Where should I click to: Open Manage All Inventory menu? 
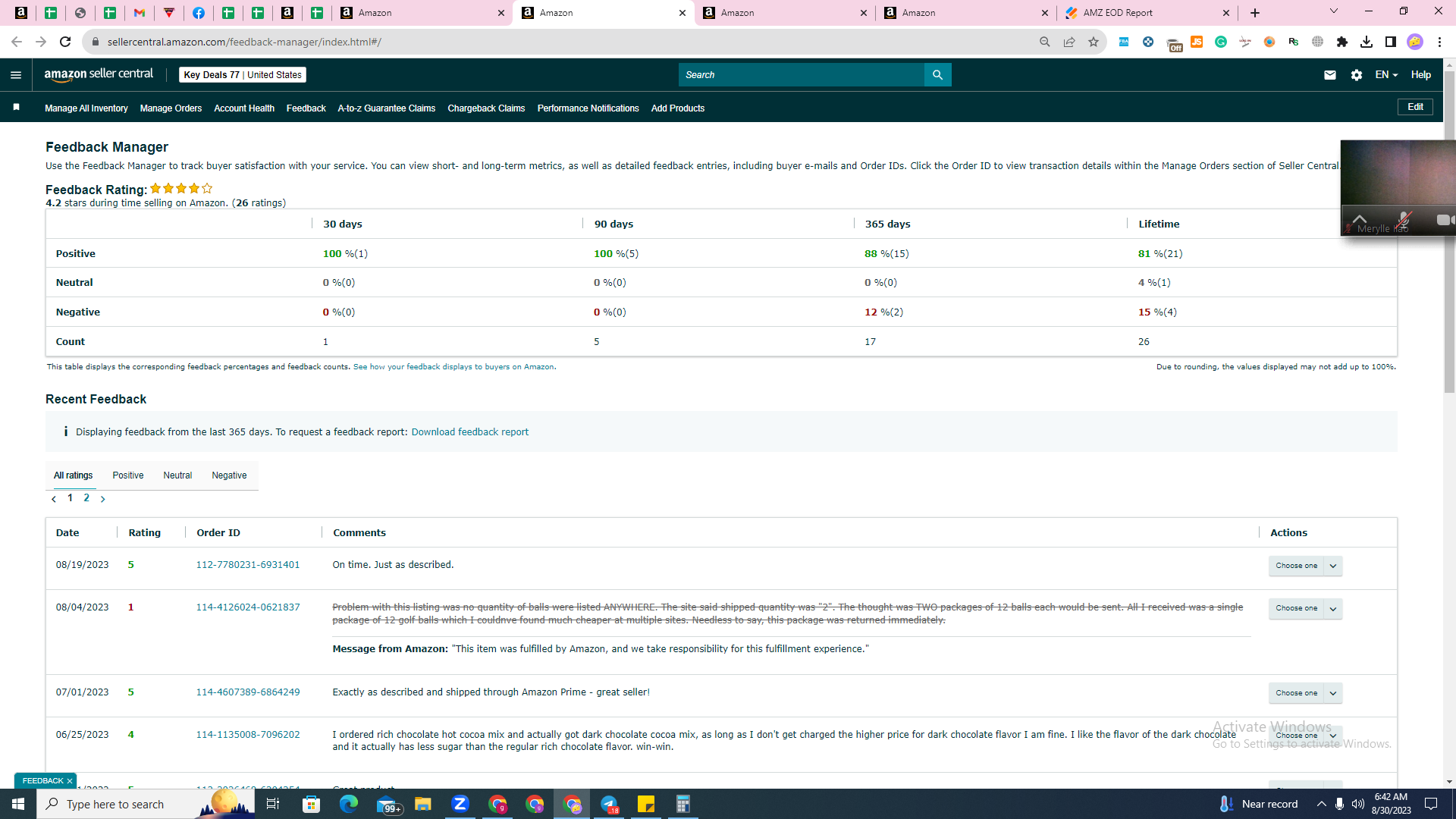(x=86, y=108)
